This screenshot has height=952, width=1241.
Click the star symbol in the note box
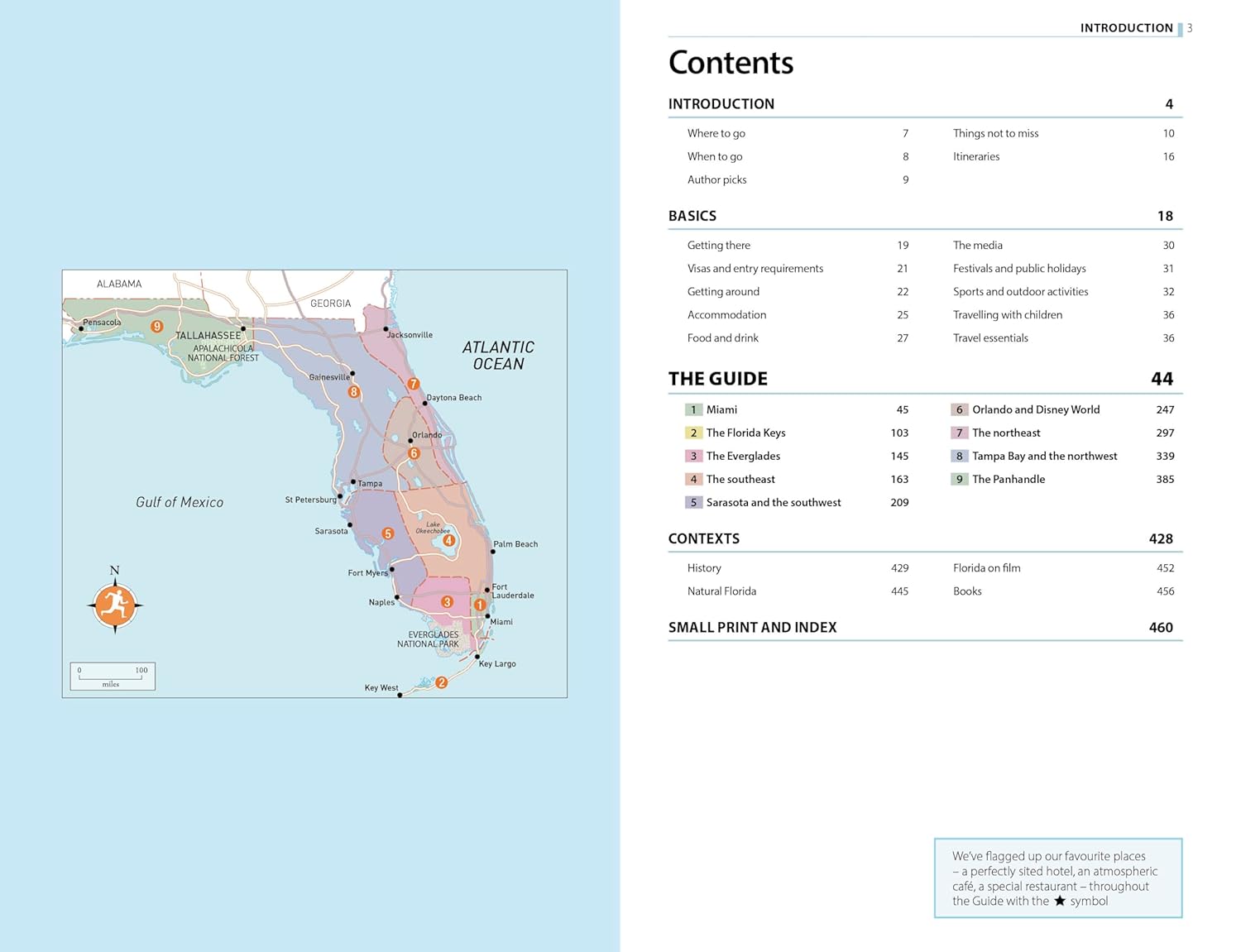[1059, 901]
